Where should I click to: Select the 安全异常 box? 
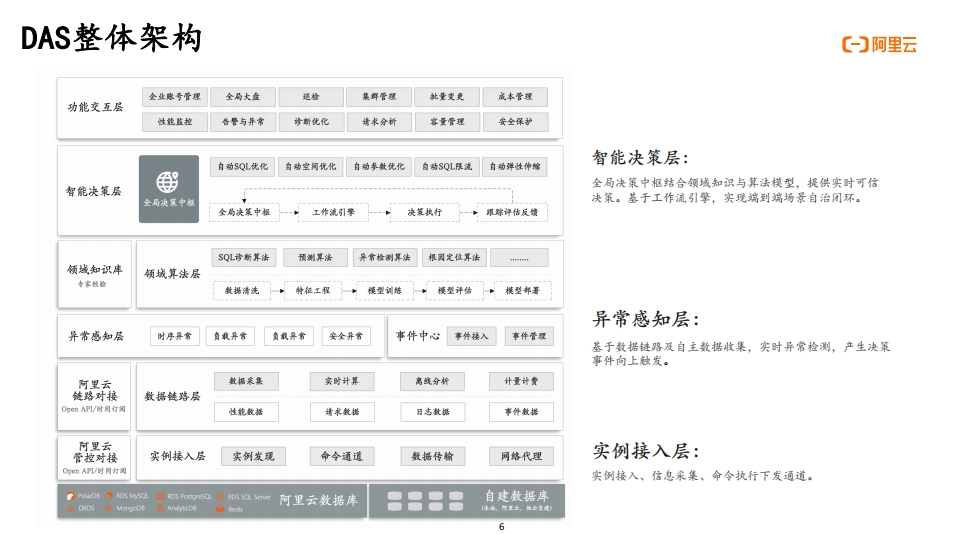tap(346, 336)
